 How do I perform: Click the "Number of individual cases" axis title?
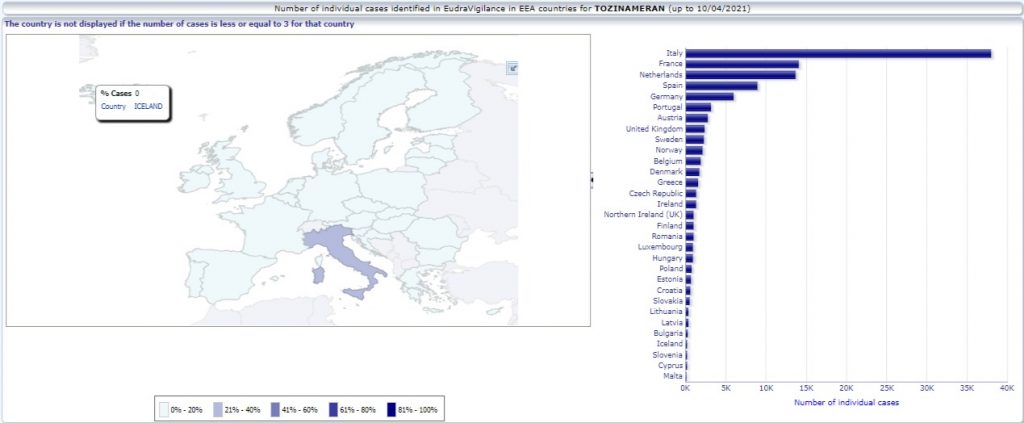(845, 402)
